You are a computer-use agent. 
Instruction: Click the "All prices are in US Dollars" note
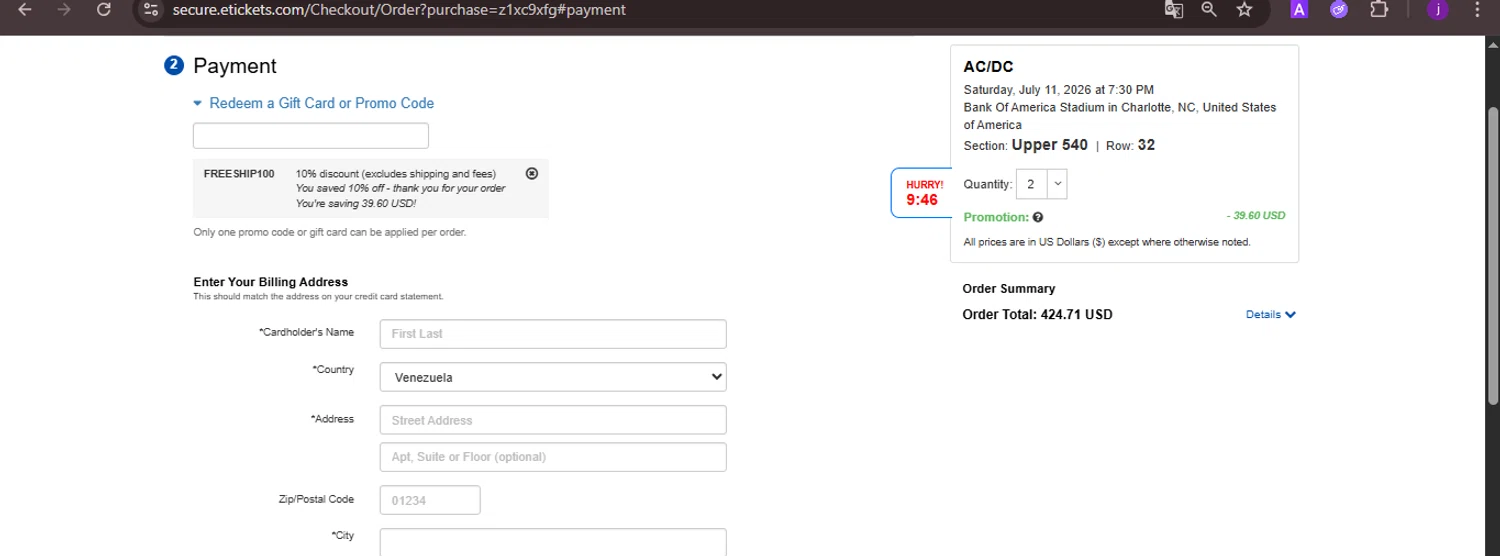pyautogui.click(x=1107, y=242)
